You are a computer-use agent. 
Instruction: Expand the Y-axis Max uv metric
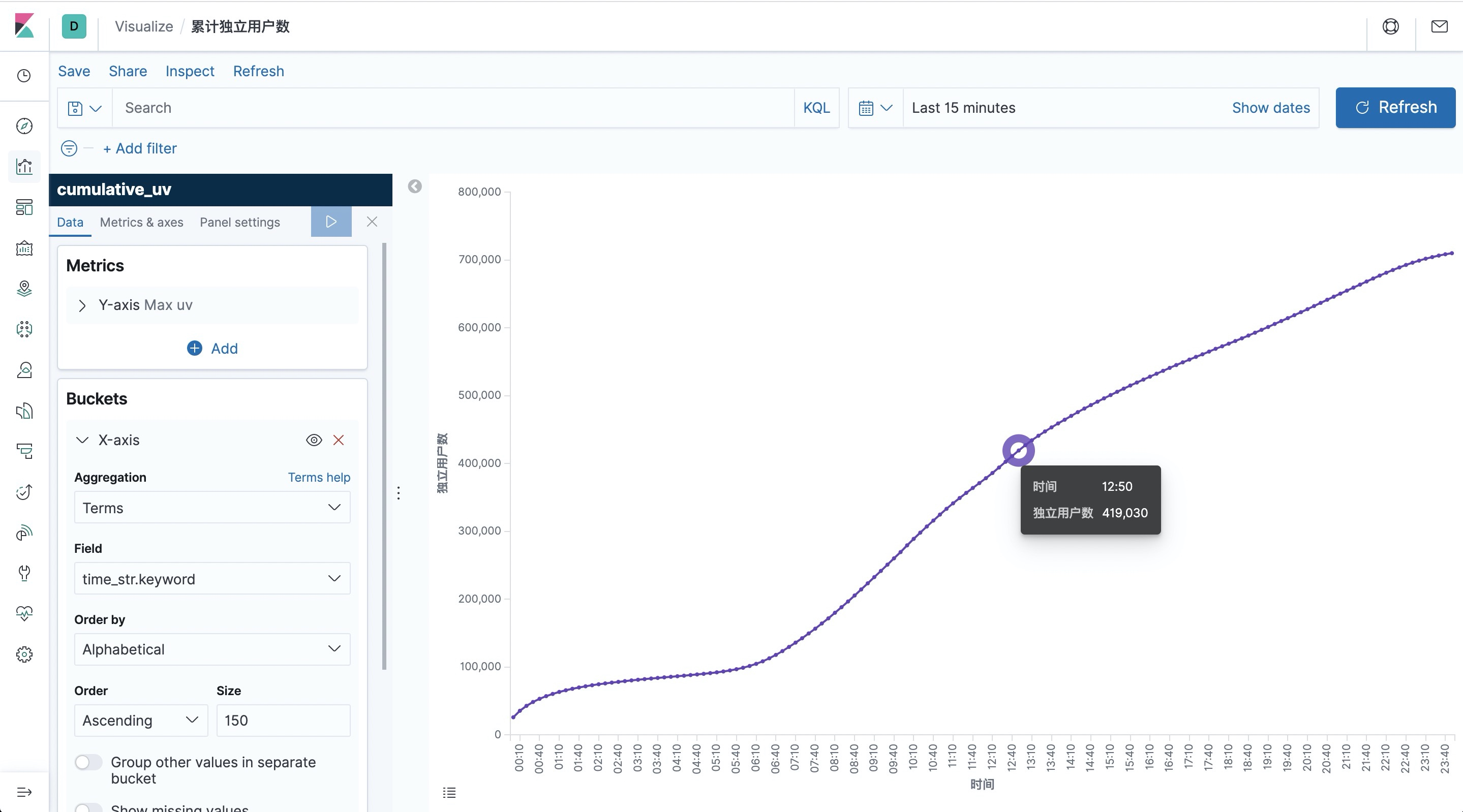(82, 305)
